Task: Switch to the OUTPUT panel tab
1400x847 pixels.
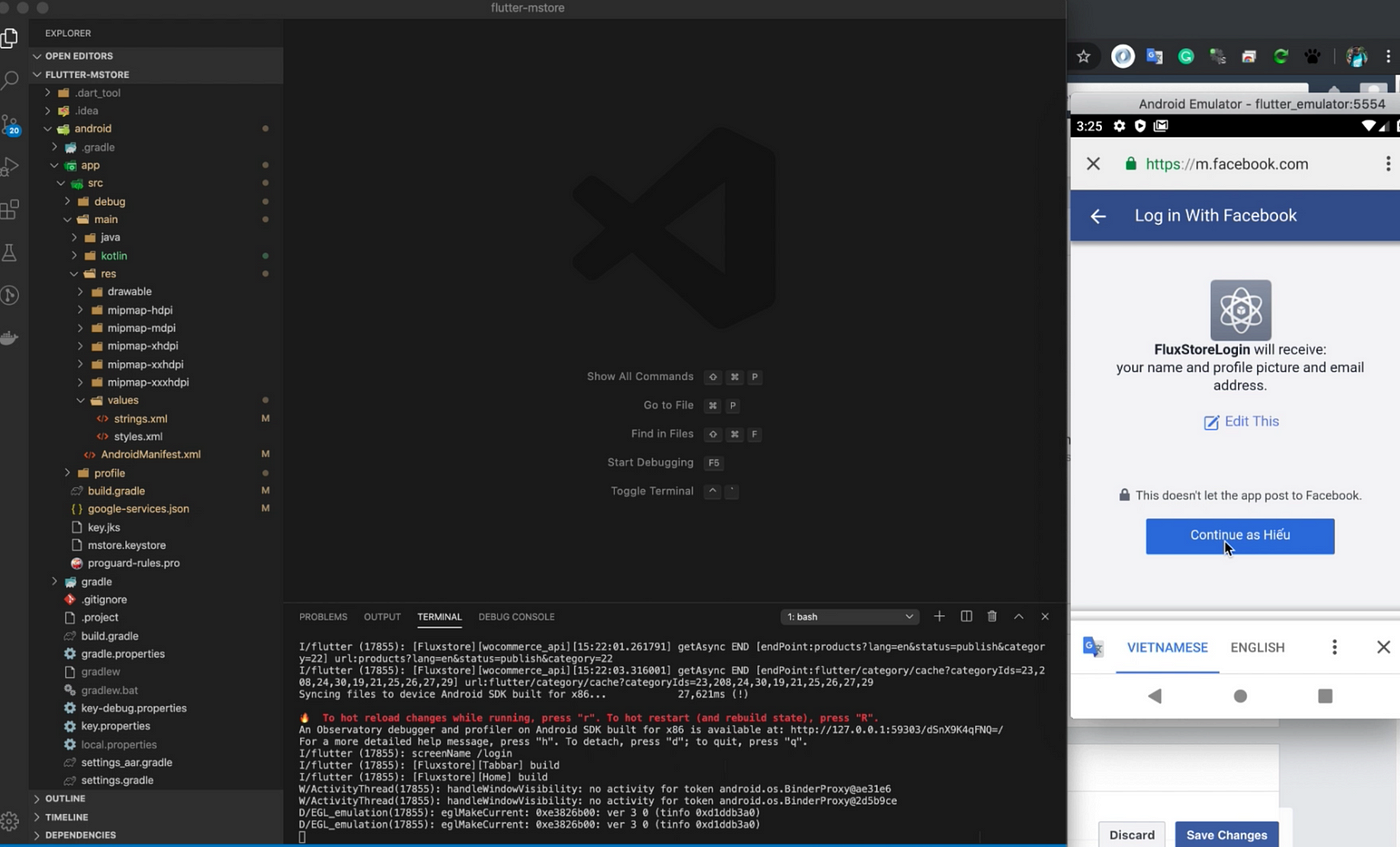Action: (382, 617)
